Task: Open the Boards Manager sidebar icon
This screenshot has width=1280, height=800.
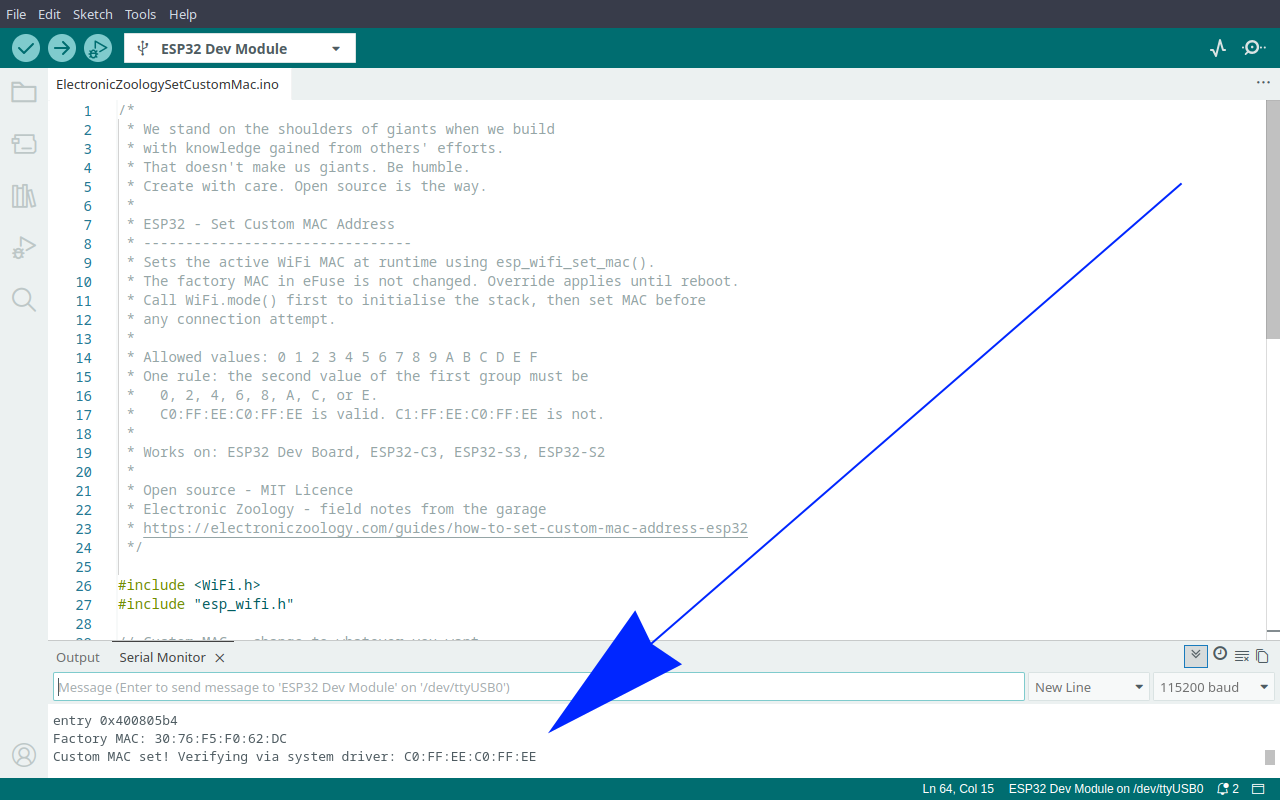Action: 24,145
